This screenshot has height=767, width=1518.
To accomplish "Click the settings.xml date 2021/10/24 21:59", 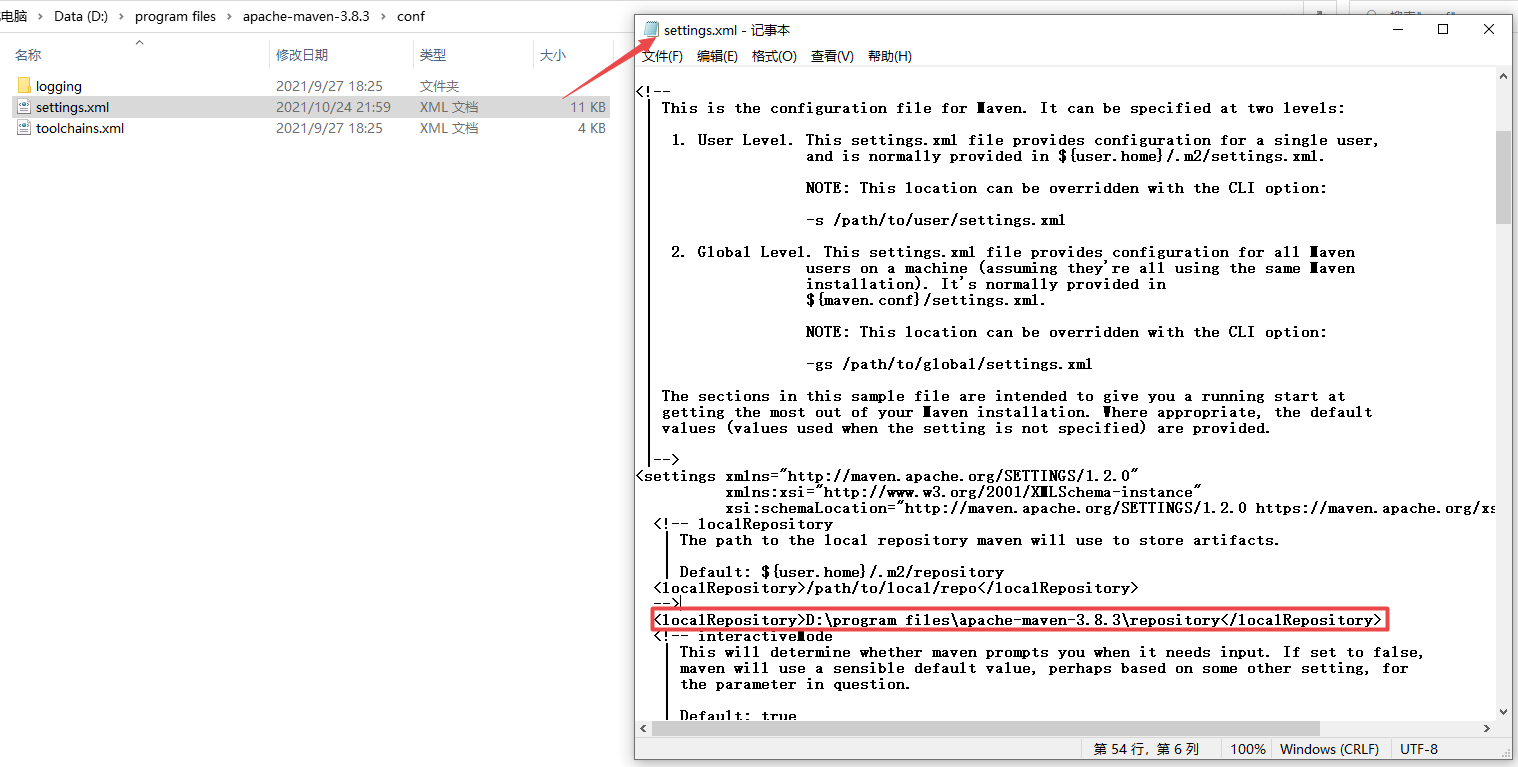I will click(333, 107).
